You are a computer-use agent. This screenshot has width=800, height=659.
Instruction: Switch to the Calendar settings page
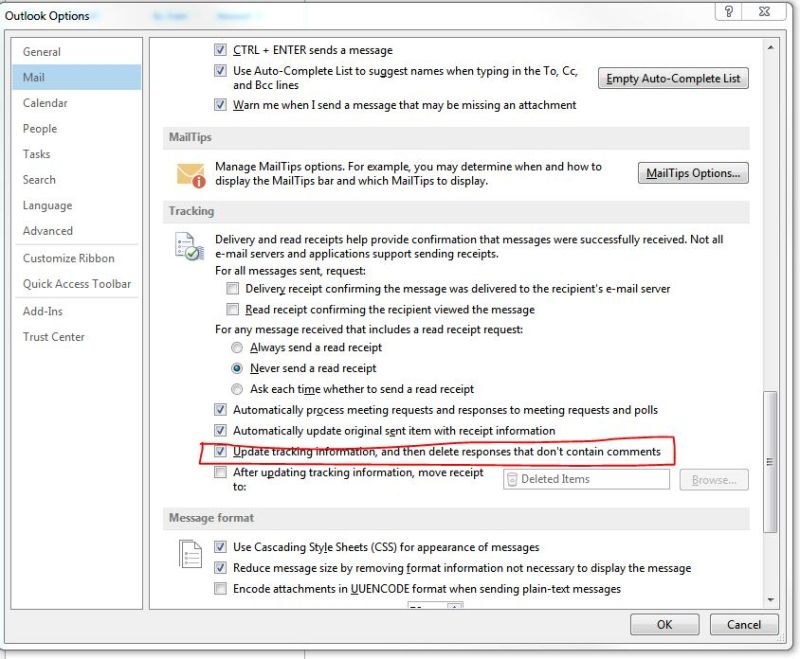[x=47, y=103]
